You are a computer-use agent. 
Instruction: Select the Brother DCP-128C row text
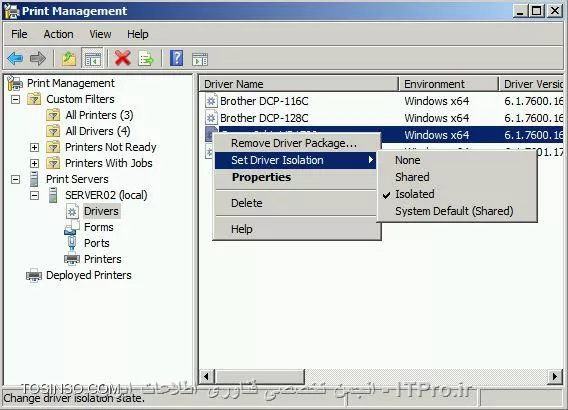tap(264, 118)
